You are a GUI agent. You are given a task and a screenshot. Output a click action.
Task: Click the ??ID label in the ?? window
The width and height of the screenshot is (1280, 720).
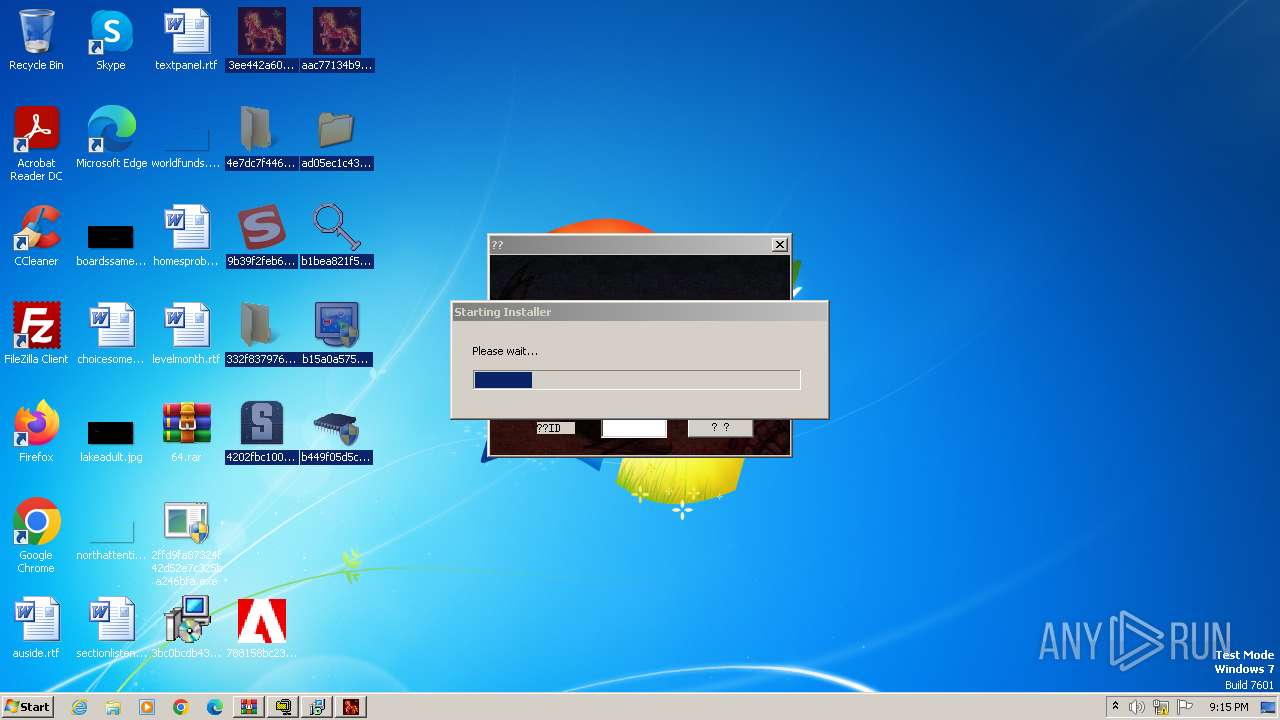(x=555, y=428)
